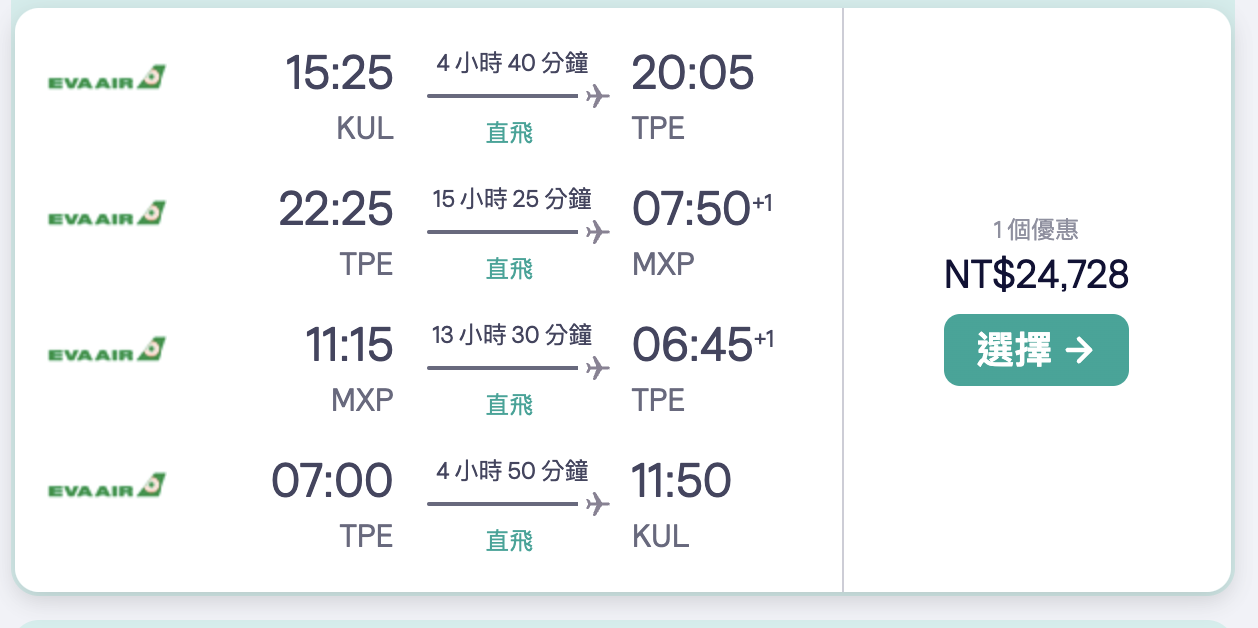
Task: Click the EVA Air logo on the 11:15 MXP departure
Action: pyautogui.click(x=107, y=350)
